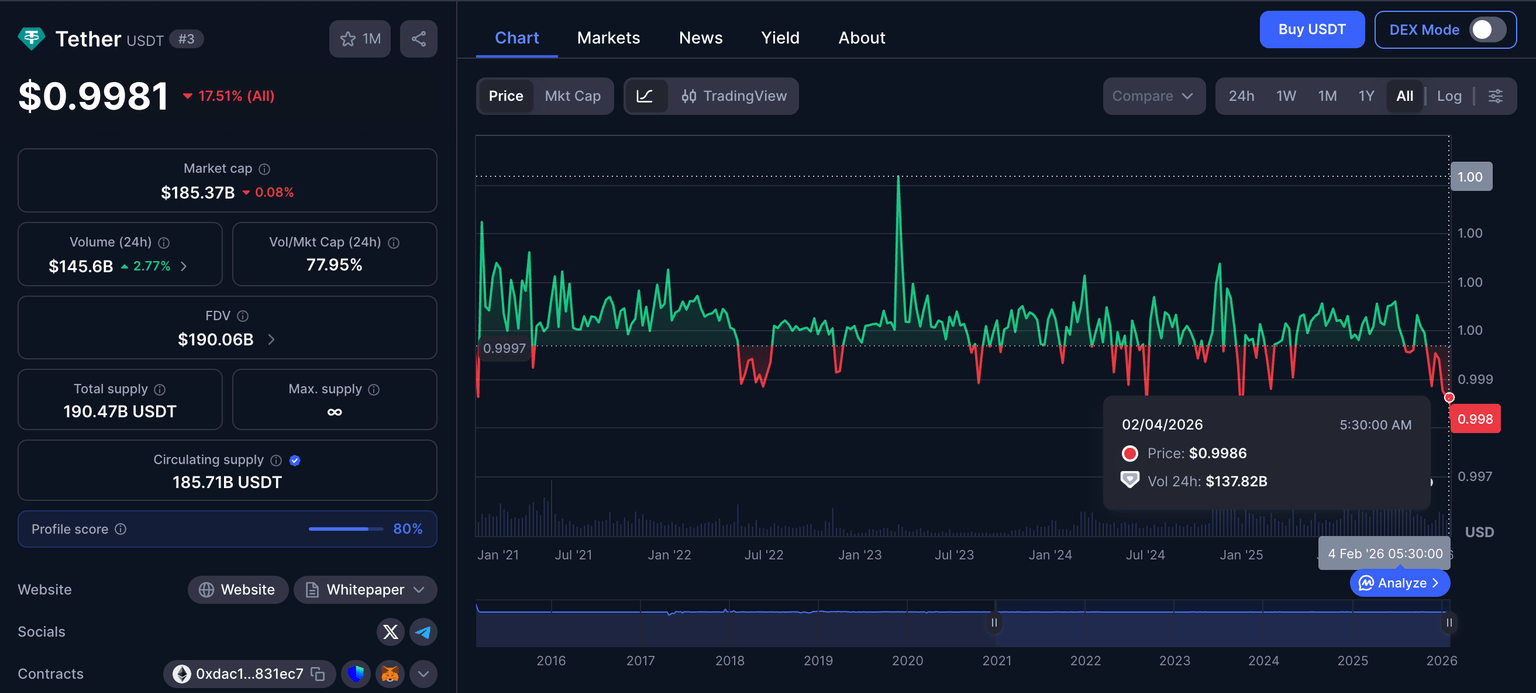Open the X (Twitter) social icon

pyautogui.click(x=391, y=632)
